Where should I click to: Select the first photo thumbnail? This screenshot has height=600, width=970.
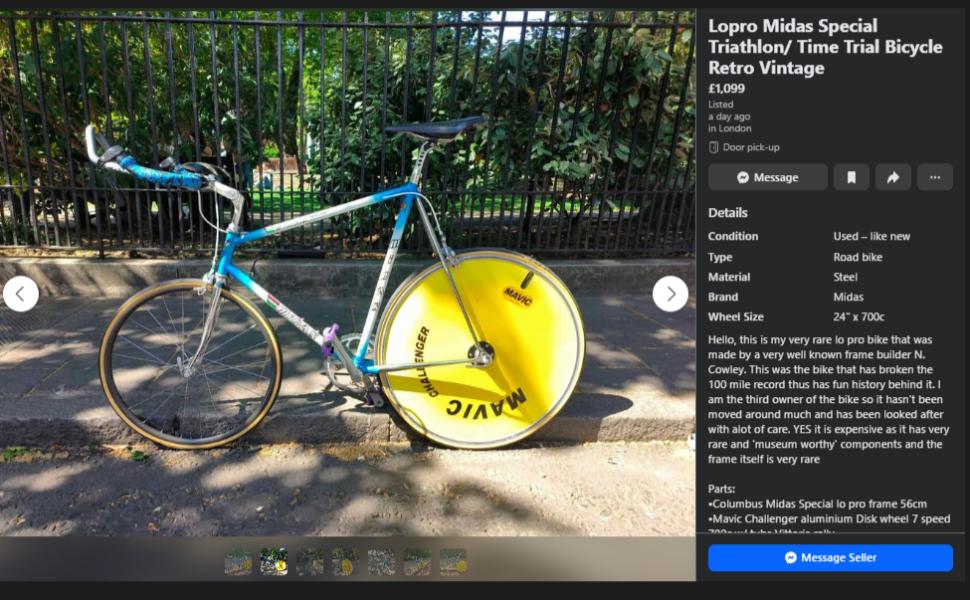(238, 562)
